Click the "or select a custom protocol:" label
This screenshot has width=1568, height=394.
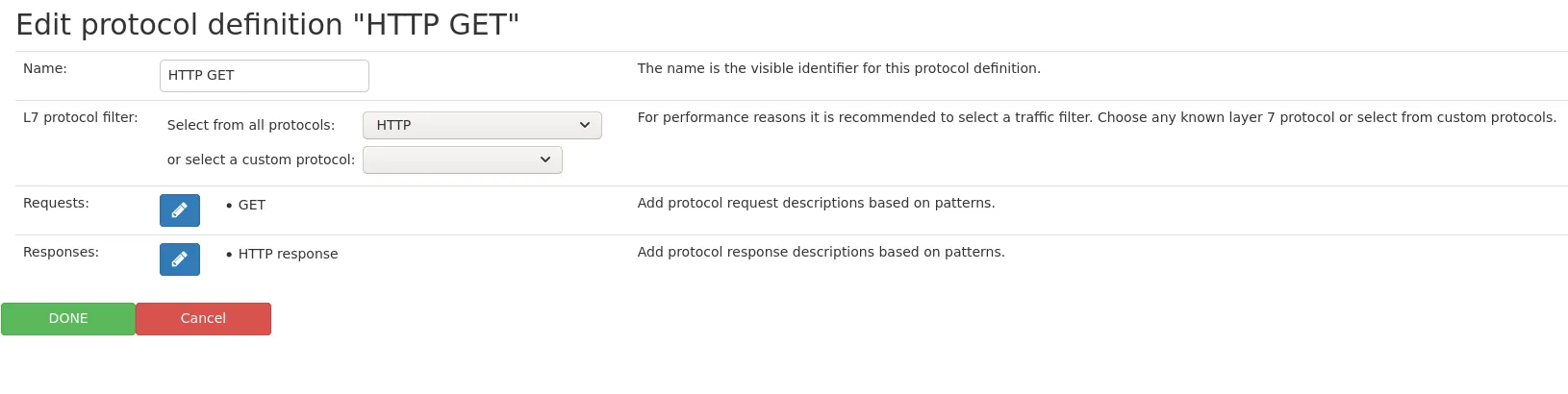(x=261, y=160)
